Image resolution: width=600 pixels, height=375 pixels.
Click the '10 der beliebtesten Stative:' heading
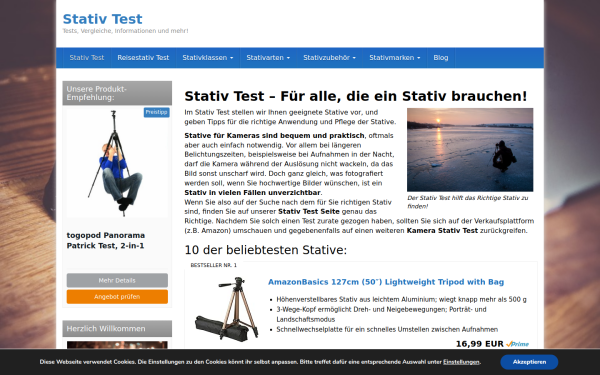(266, 250)
